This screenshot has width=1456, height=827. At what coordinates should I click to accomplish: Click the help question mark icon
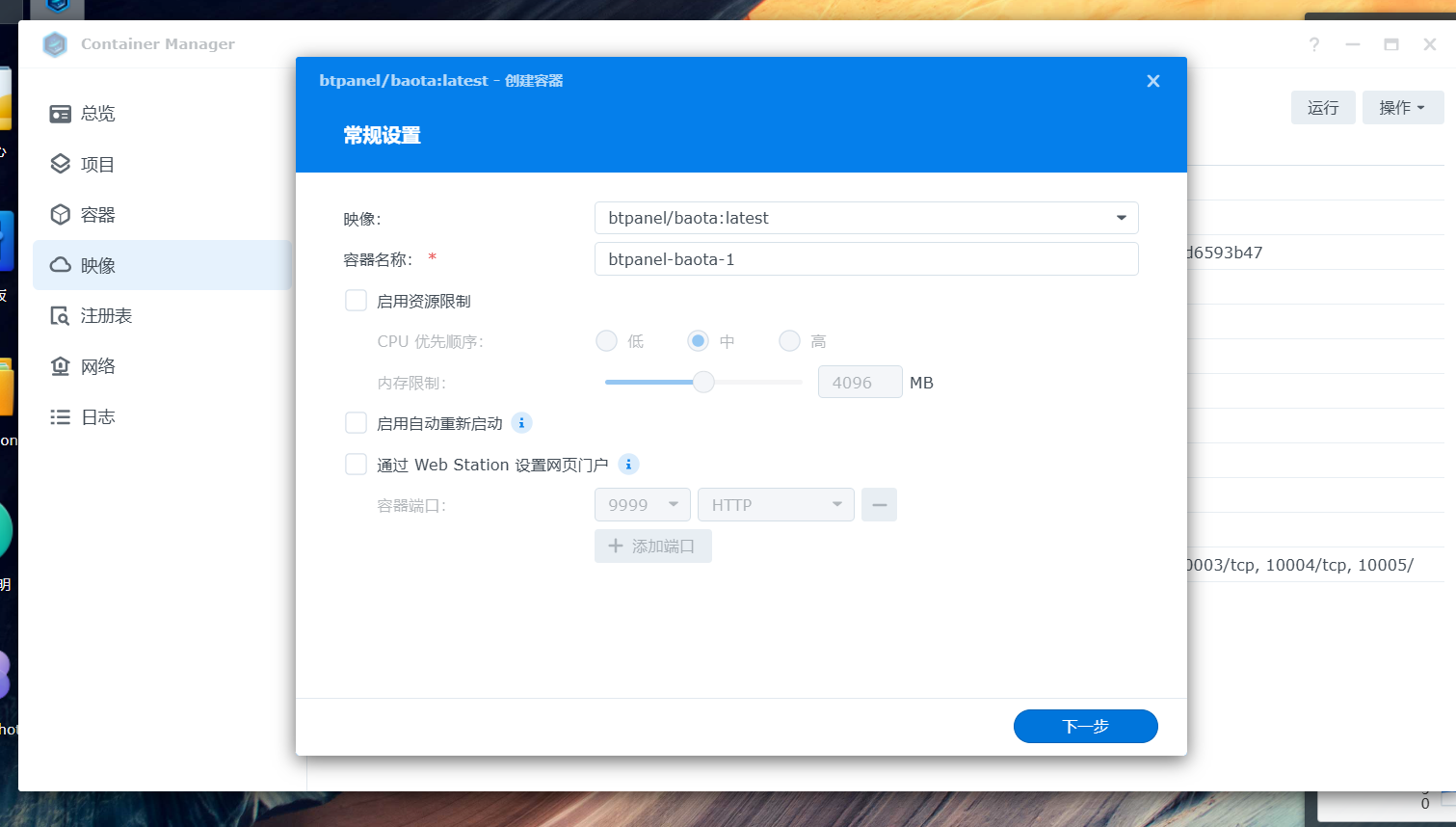[x=1314, y=44]
